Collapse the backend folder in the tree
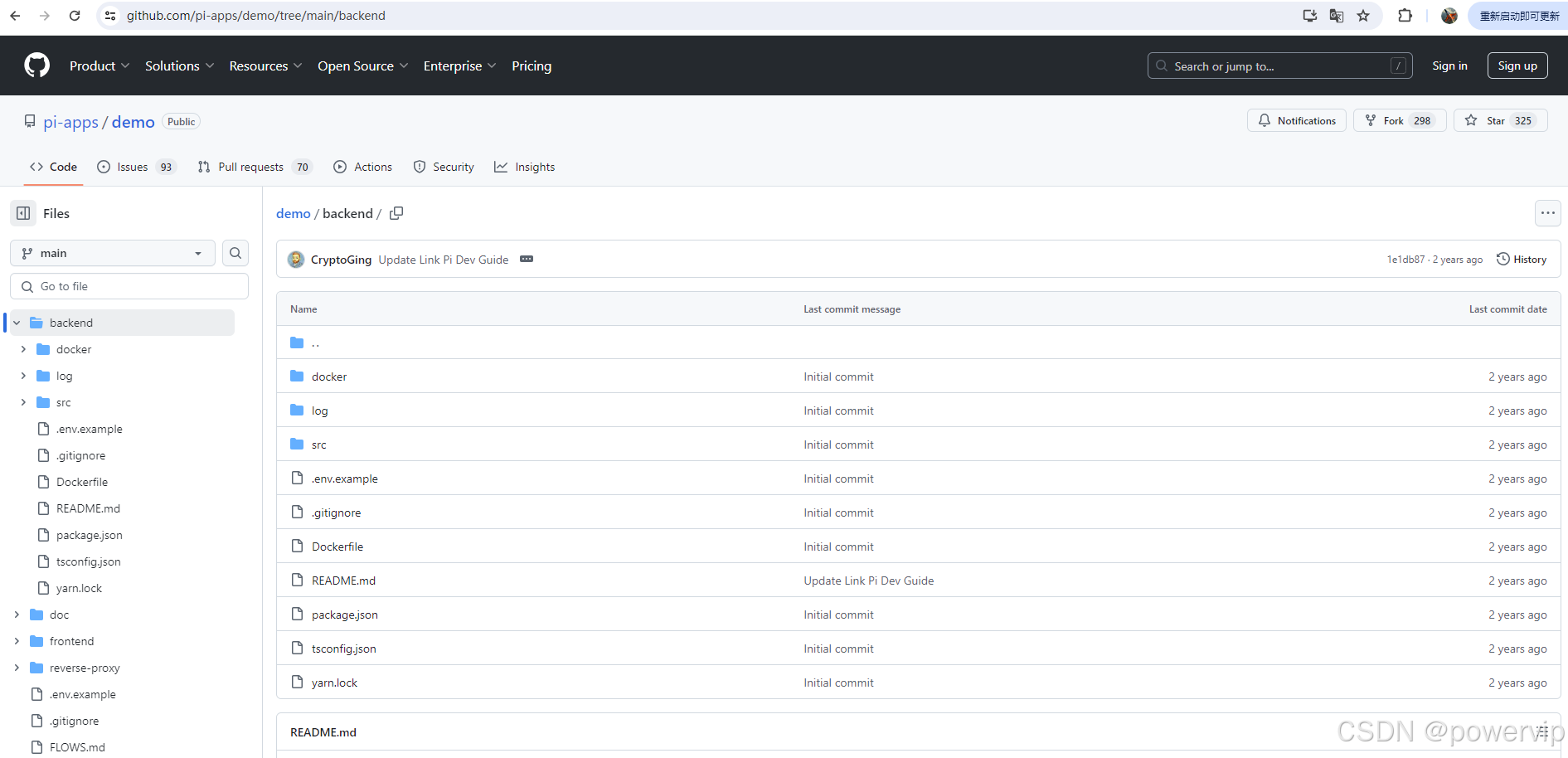 (17, 323)
